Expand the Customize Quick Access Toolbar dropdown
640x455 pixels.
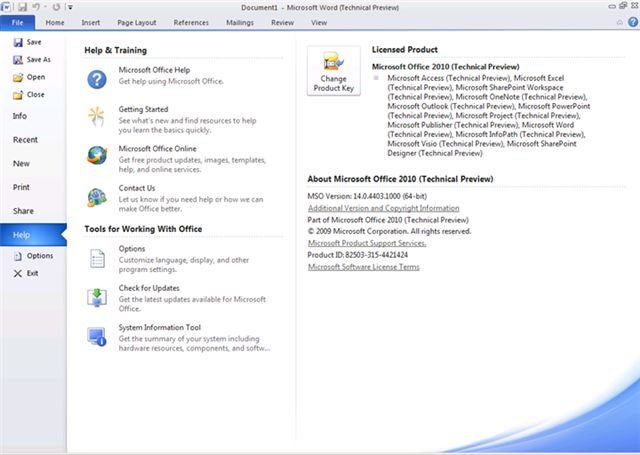[x=70, y=8]
